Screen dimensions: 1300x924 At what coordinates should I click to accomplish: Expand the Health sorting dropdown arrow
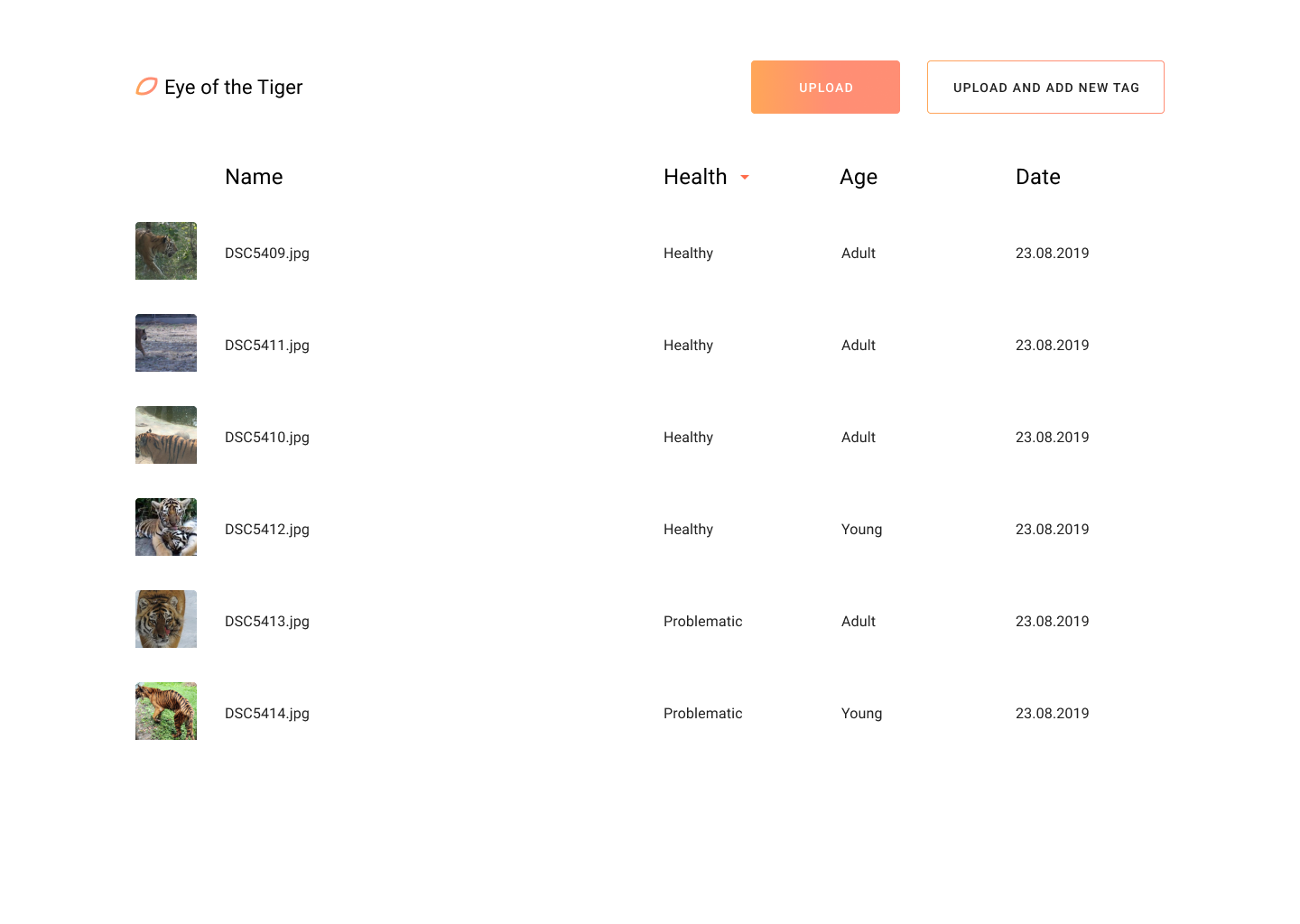click(x=745, y=178)
